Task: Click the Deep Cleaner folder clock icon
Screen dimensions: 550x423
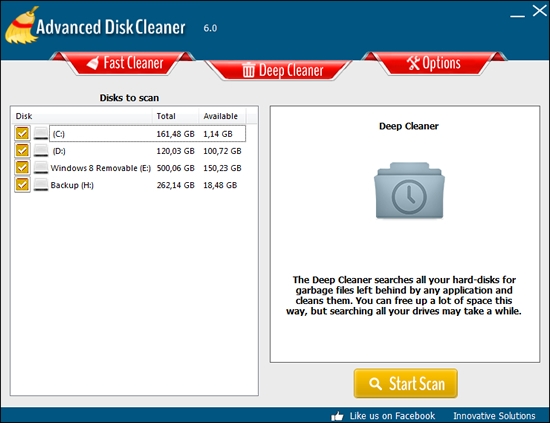Action: (409, 190)
